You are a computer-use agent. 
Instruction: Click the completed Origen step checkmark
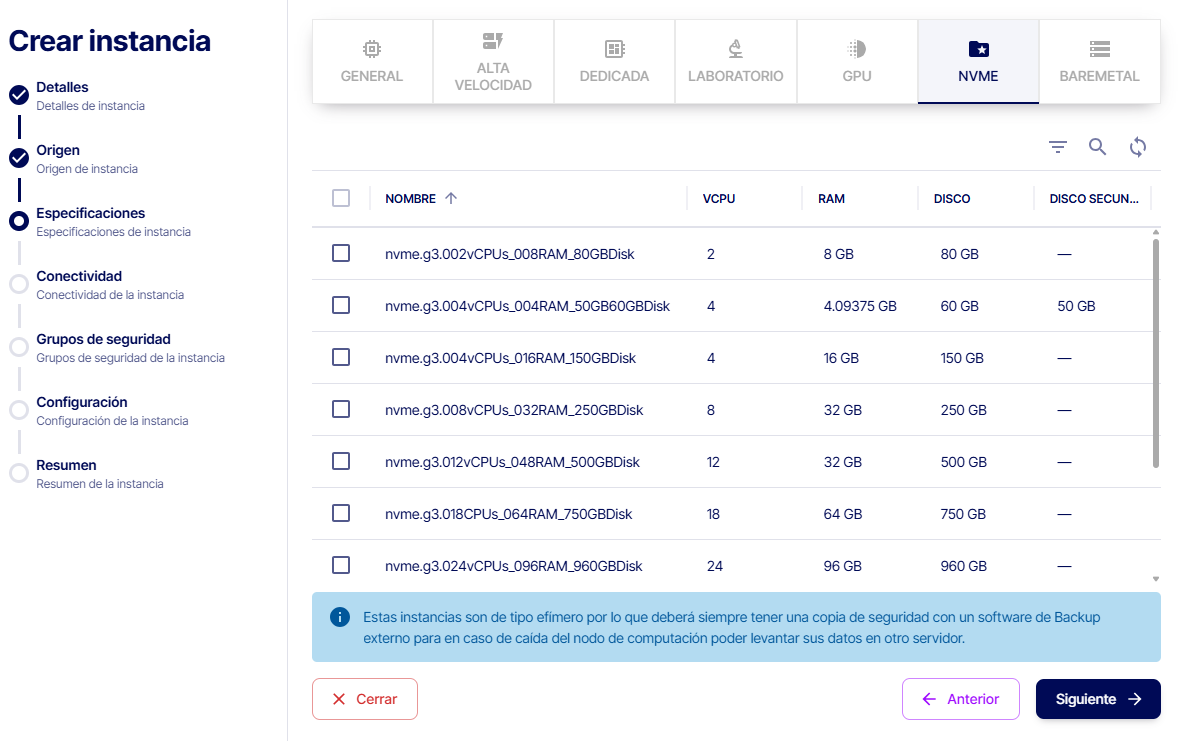coord(19,158)
